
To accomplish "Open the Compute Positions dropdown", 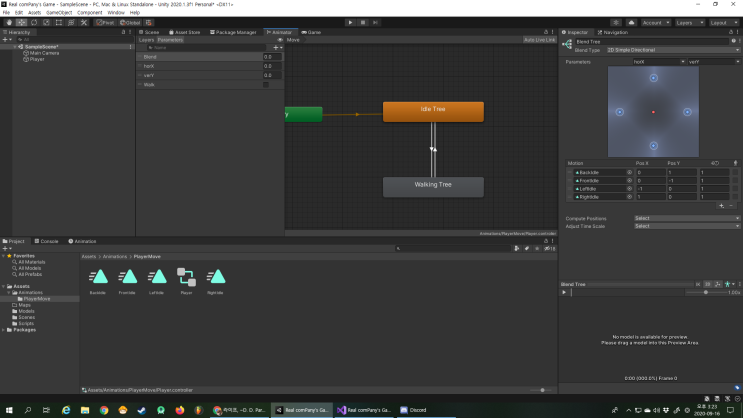I will (x=687, y=218).
